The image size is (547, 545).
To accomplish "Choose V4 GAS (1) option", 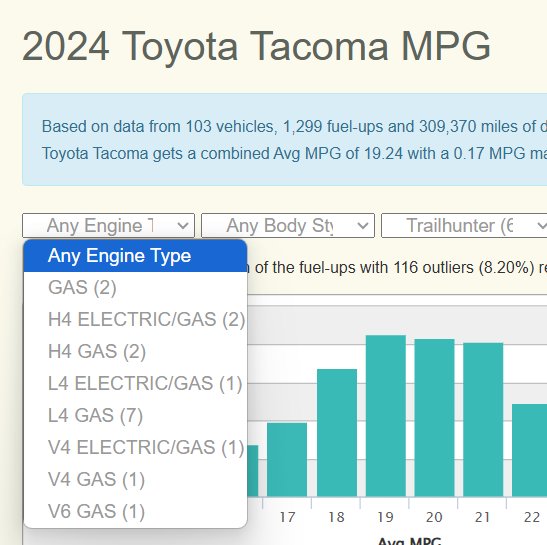I will 135,479.
